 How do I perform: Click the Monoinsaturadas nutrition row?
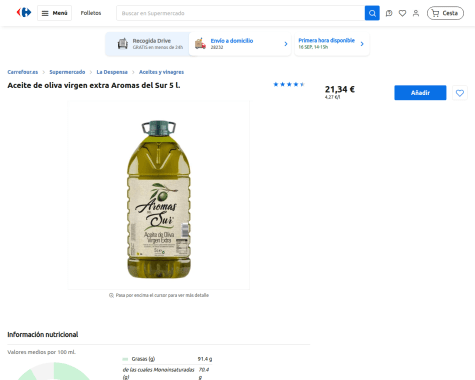click(x=166, y=373)
